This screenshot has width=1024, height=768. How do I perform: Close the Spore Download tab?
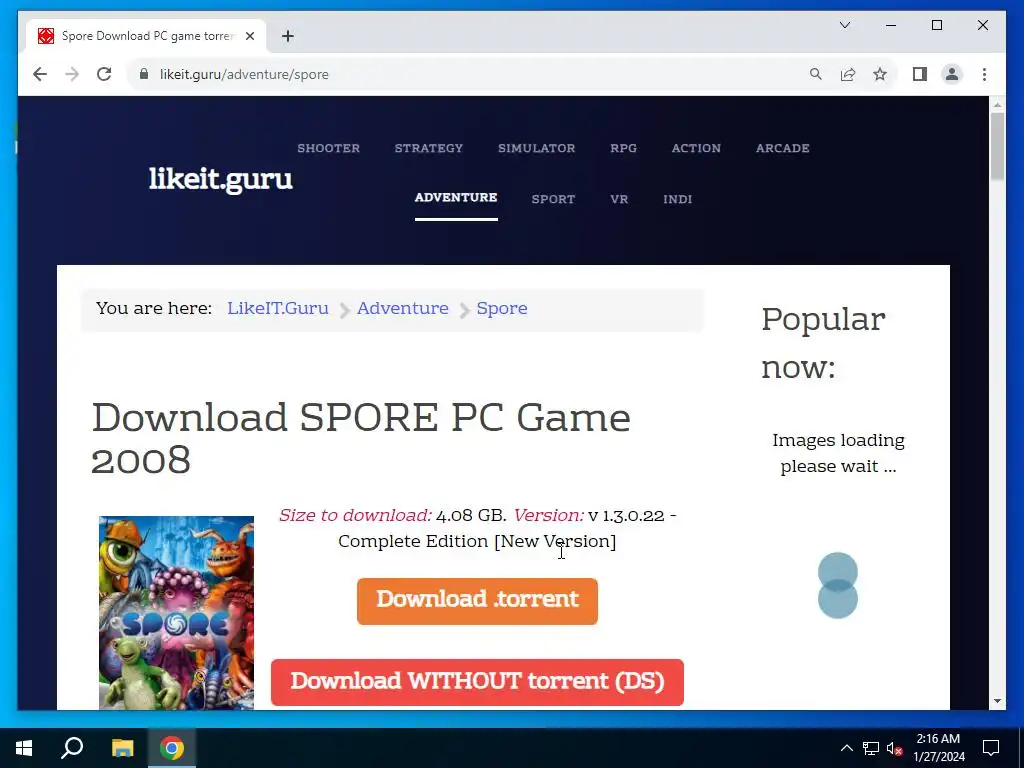pos(249,36)
